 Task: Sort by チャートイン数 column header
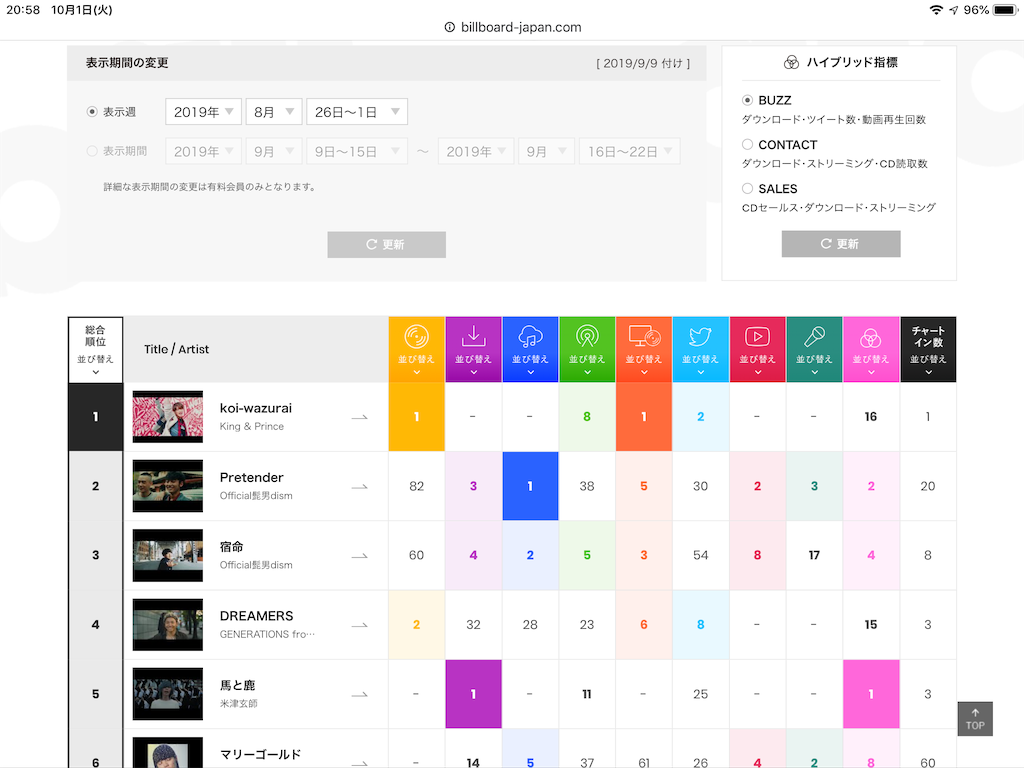pyautogui.click(x=928, y=349)
